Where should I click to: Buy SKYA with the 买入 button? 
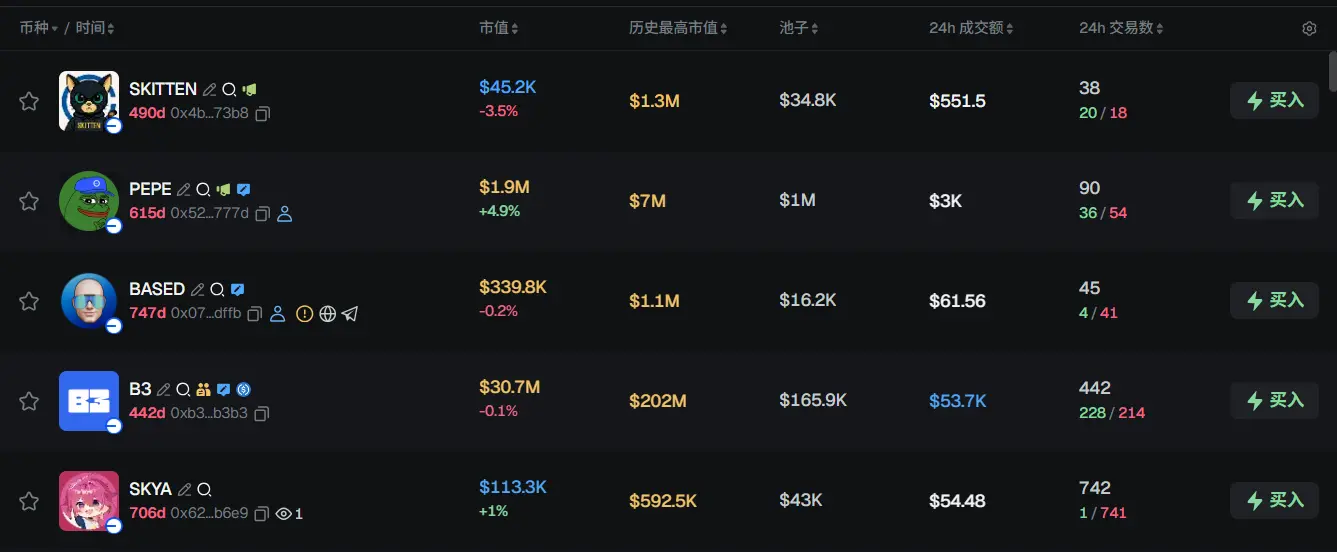click(1274, 500)
